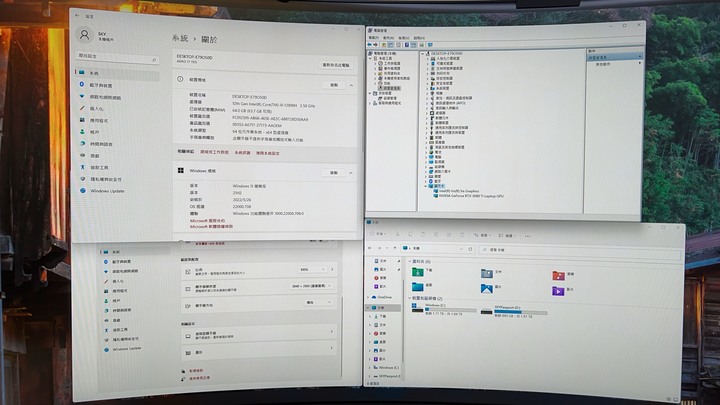Open the Graphics row in Display settings
Screen dimensions: 720x405
pos(259,351)
